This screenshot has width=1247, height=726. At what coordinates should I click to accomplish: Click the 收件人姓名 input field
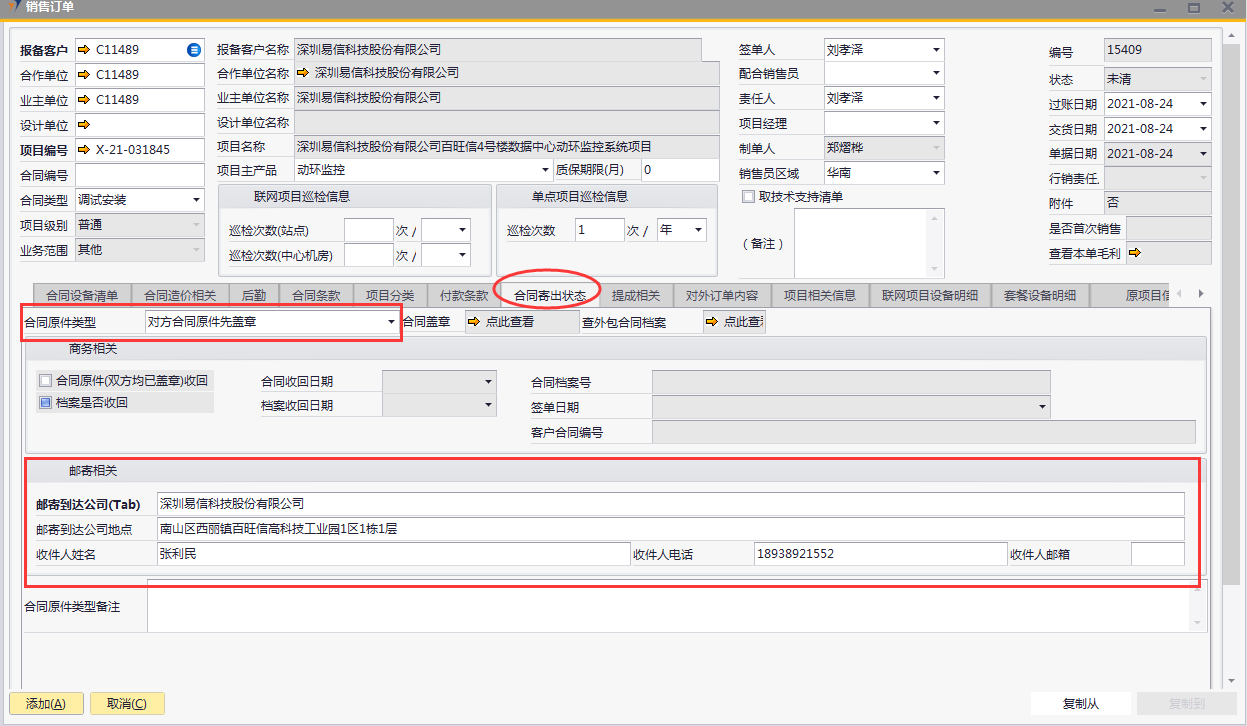392,554
